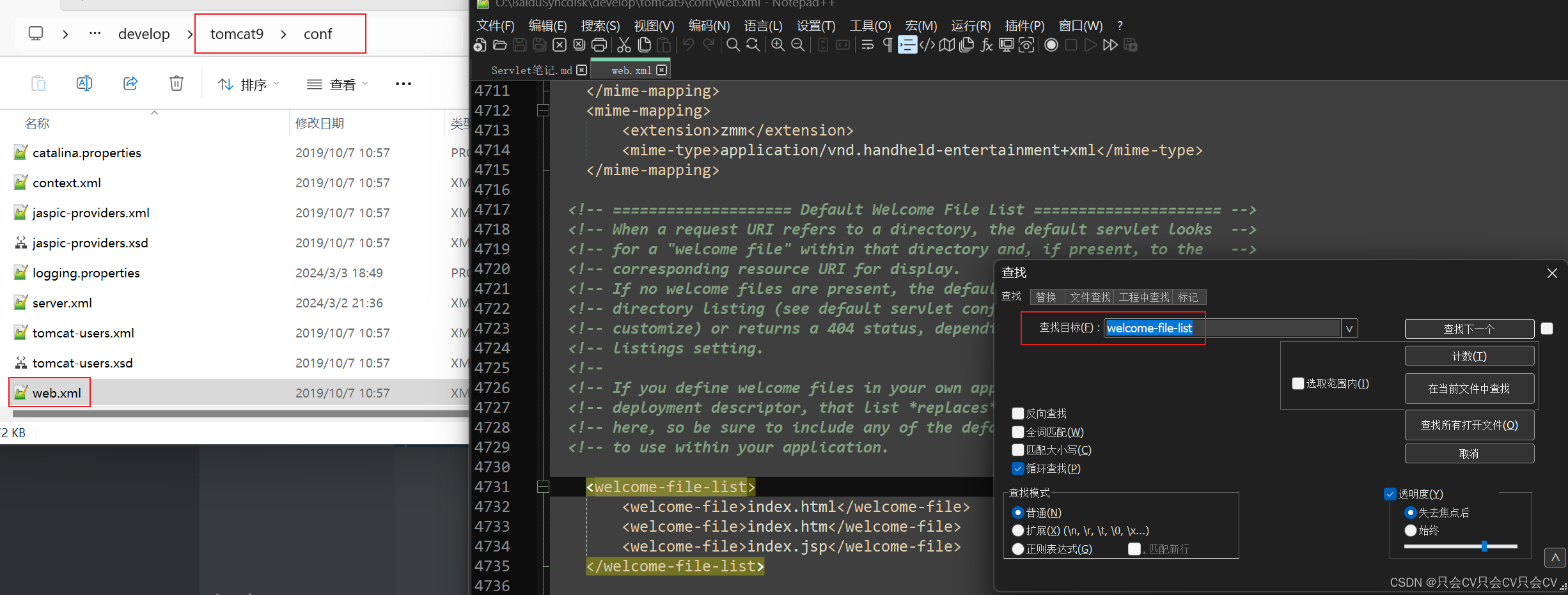Image resolution: width=1568 pixels, height=595 pixels.
Task: Enable the 全词匹配 checkbox
Action: pyautogui.click(x=1018, y=432)
